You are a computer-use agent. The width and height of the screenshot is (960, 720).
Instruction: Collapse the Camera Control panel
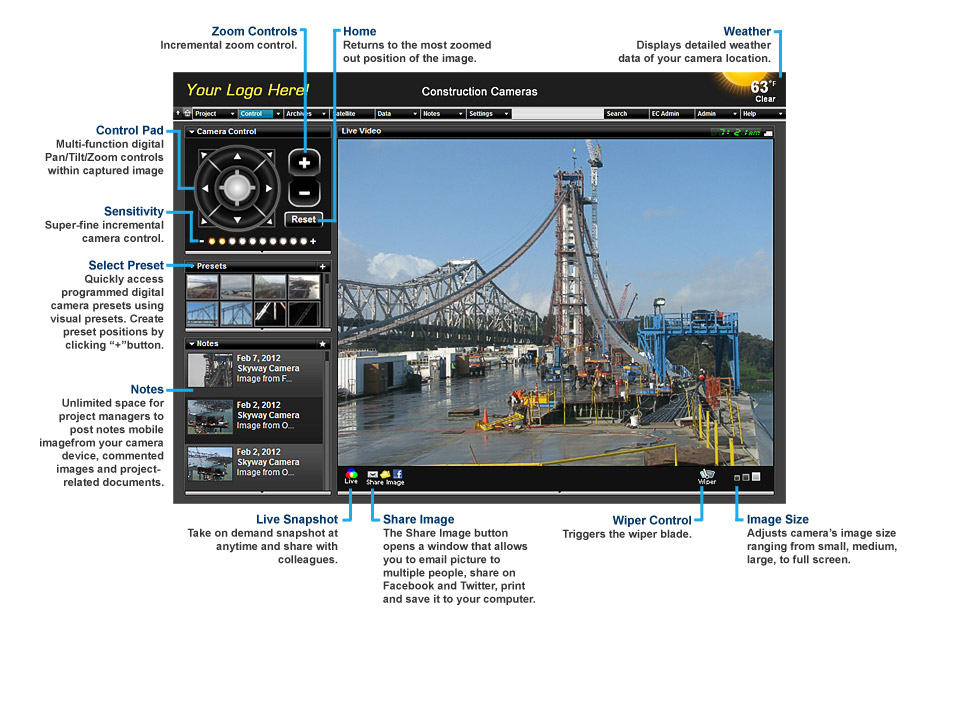191,132
